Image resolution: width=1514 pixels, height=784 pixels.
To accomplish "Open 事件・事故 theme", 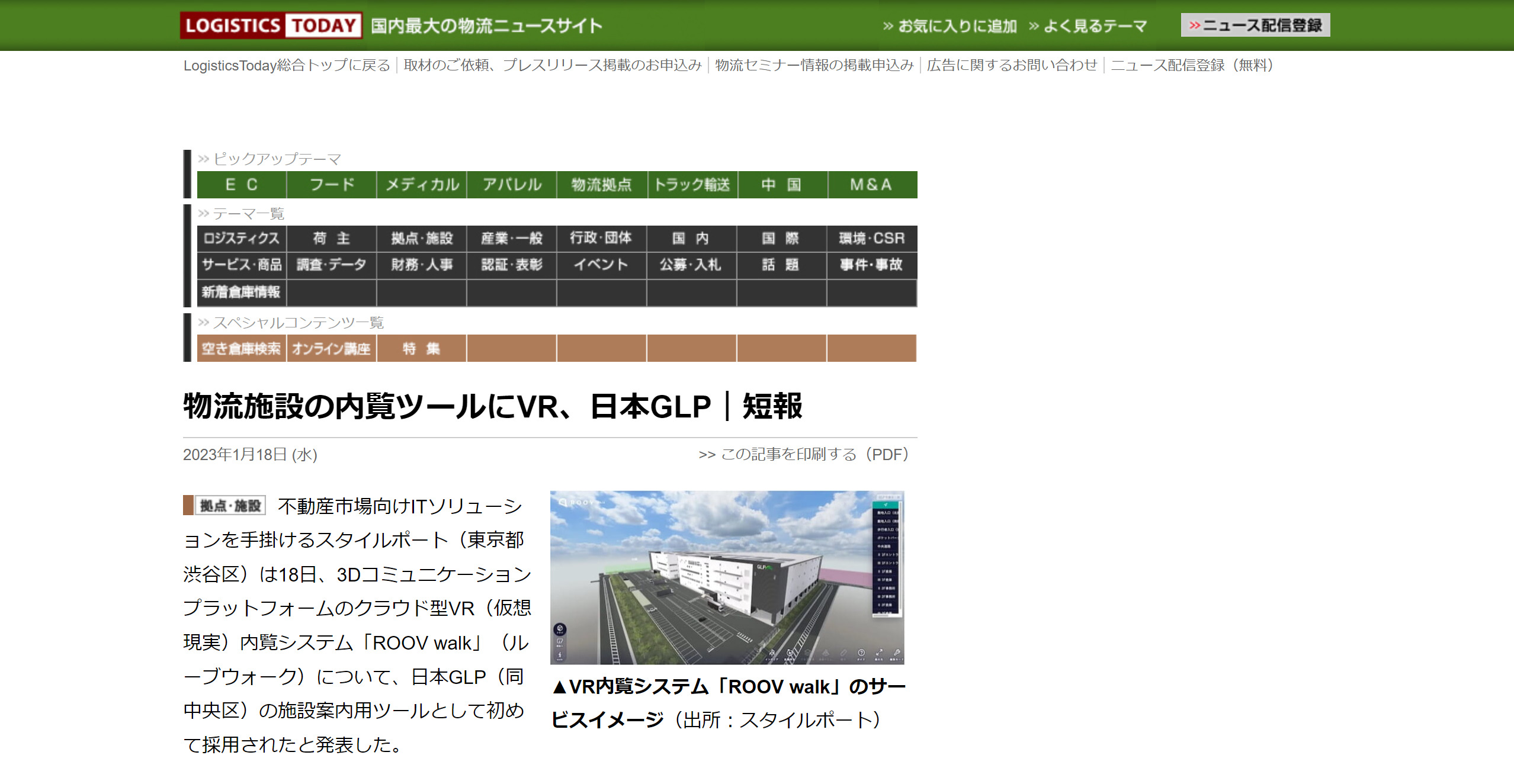I will click(x=872, y=265).
